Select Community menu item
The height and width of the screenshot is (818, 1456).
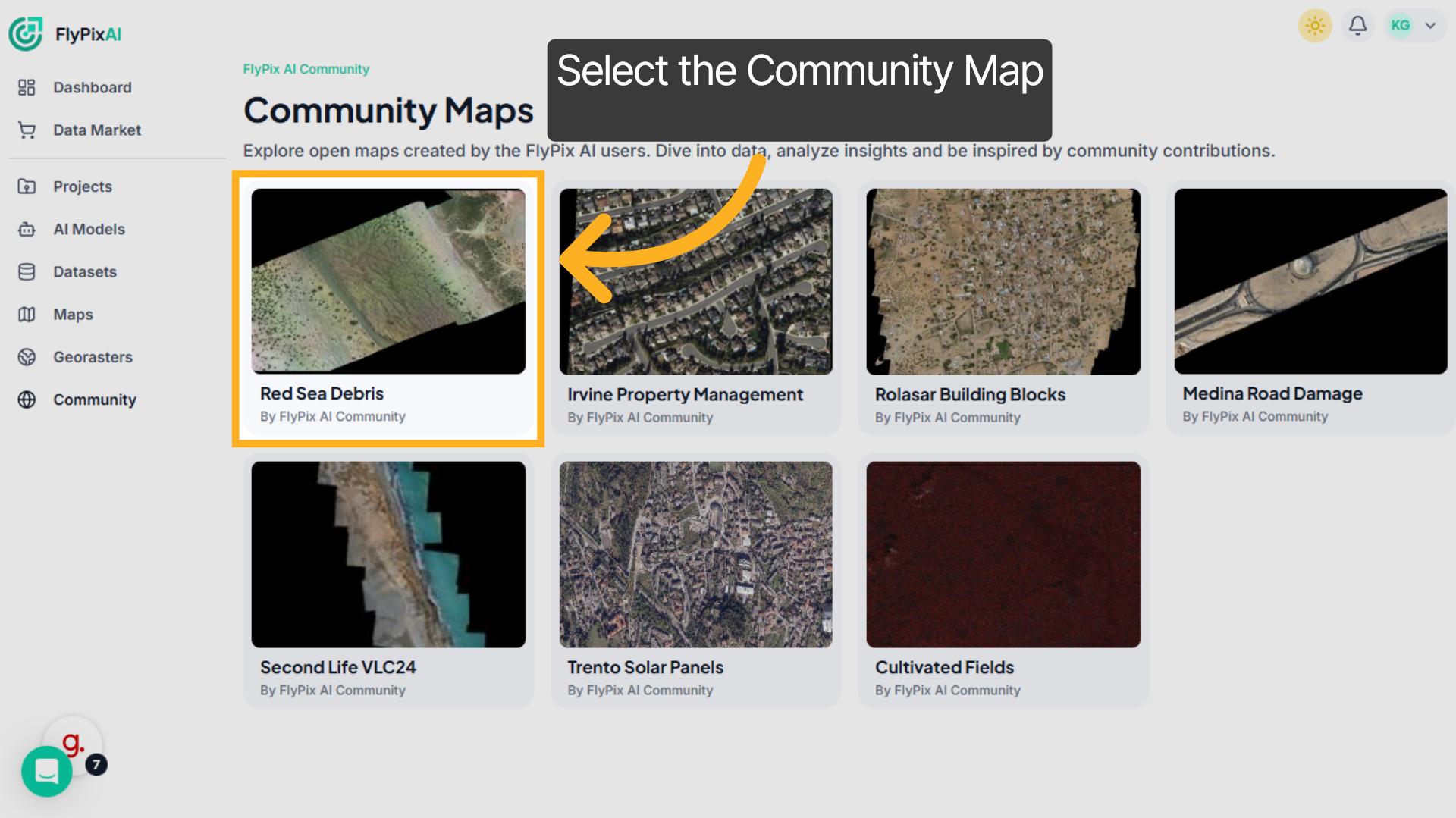pyautogui.click(x=95, y=400)
